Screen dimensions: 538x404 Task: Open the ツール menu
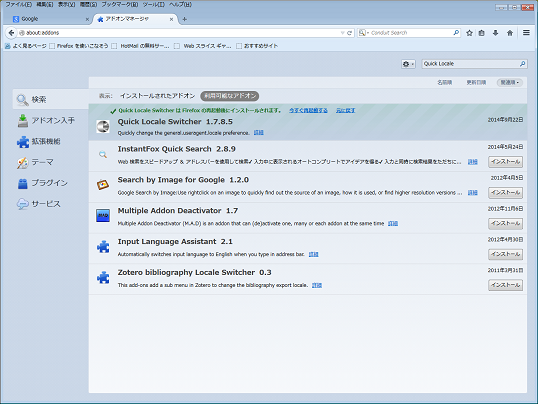tap(154, 4)
